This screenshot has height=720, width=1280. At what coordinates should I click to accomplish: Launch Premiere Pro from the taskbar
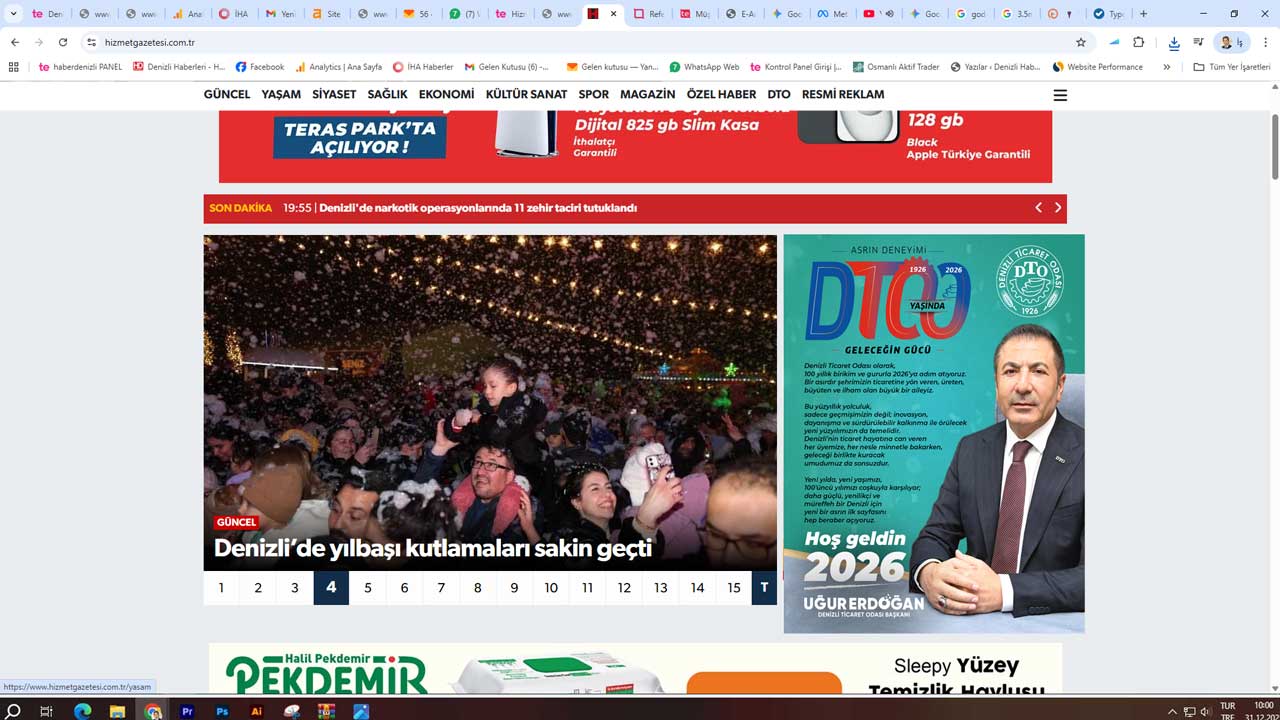(x=187, y=711)
